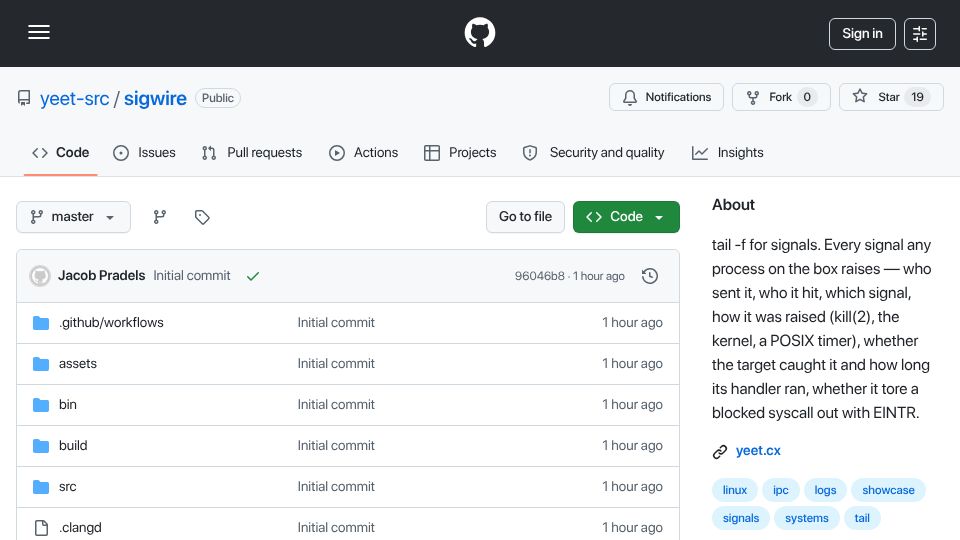960x540 pixels.
Task: Open Jacob Pradels author link
Action: (102, 276)
